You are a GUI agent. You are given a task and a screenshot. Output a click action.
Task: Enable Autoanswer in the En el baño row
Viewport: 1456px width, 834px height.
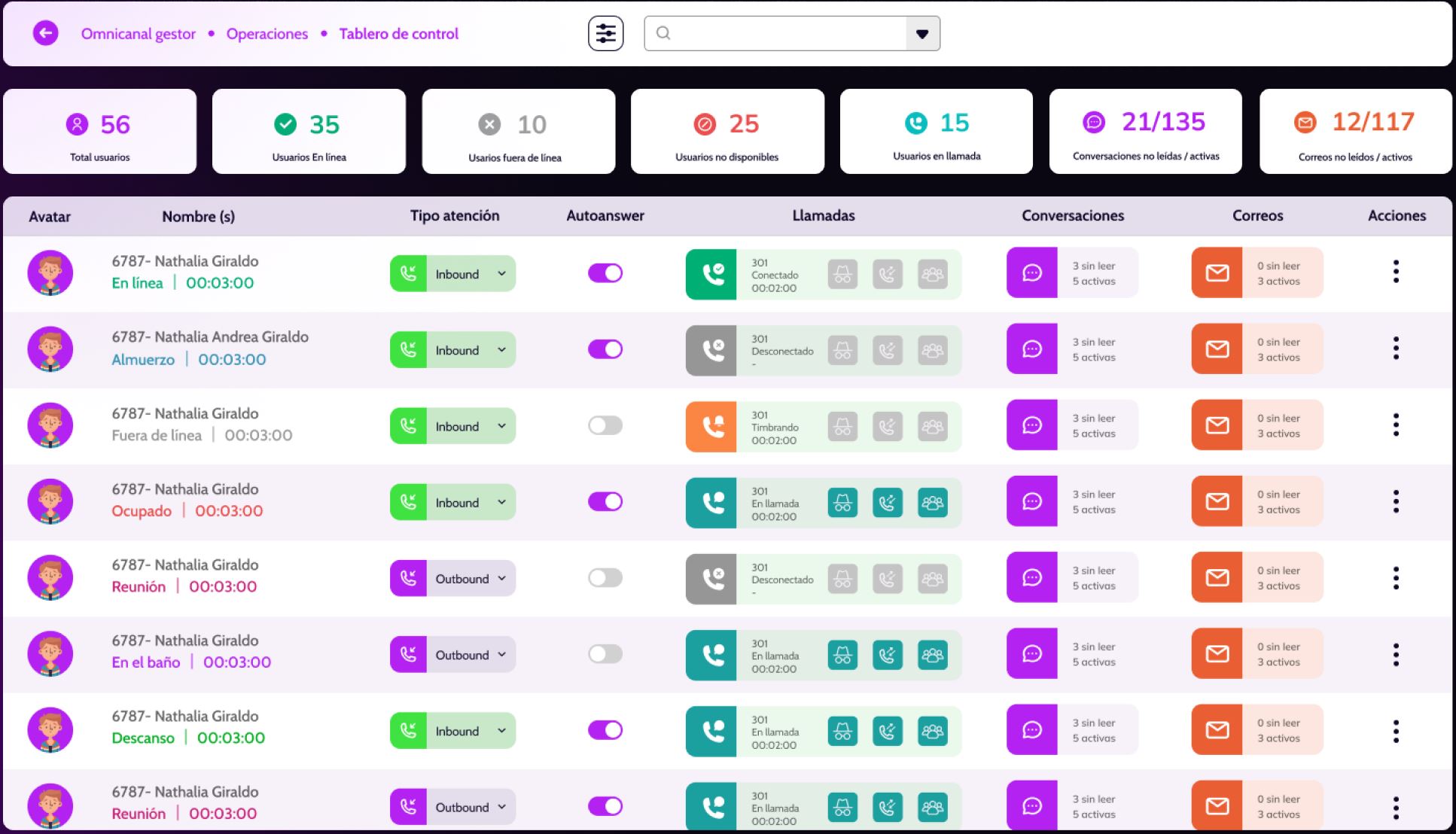click(605, 653)
